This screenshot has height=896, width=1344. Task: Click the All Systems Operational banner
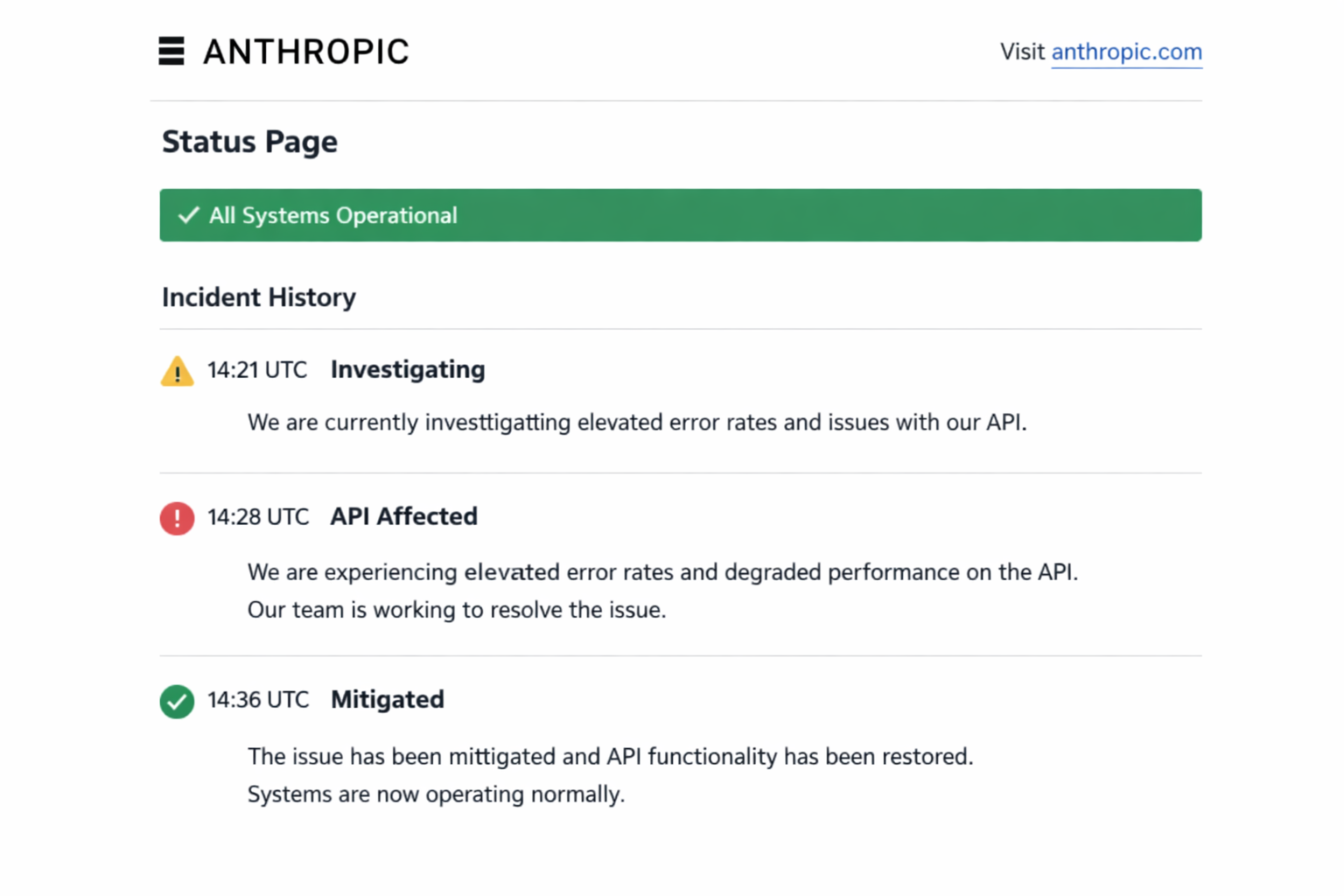[x=680, y=215]
